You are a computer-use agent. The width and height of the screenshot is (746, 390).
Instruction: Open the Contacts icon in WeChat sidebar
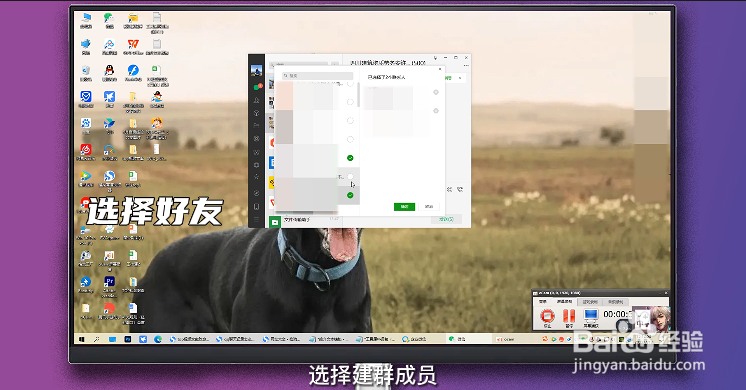coord(256,100)
